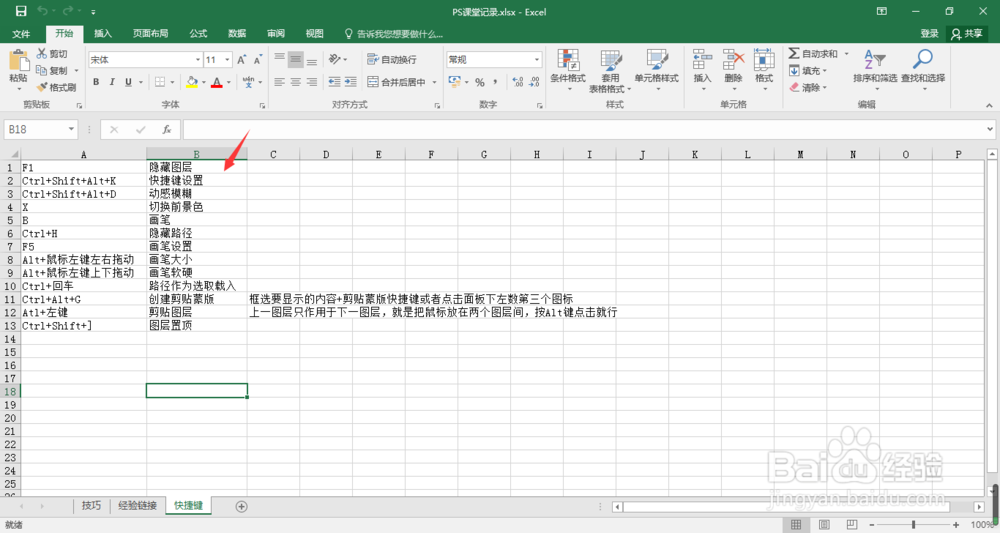1000x533 pixels.
Task: Open the 公式 Formulas tab
Action: coord(198,33)
